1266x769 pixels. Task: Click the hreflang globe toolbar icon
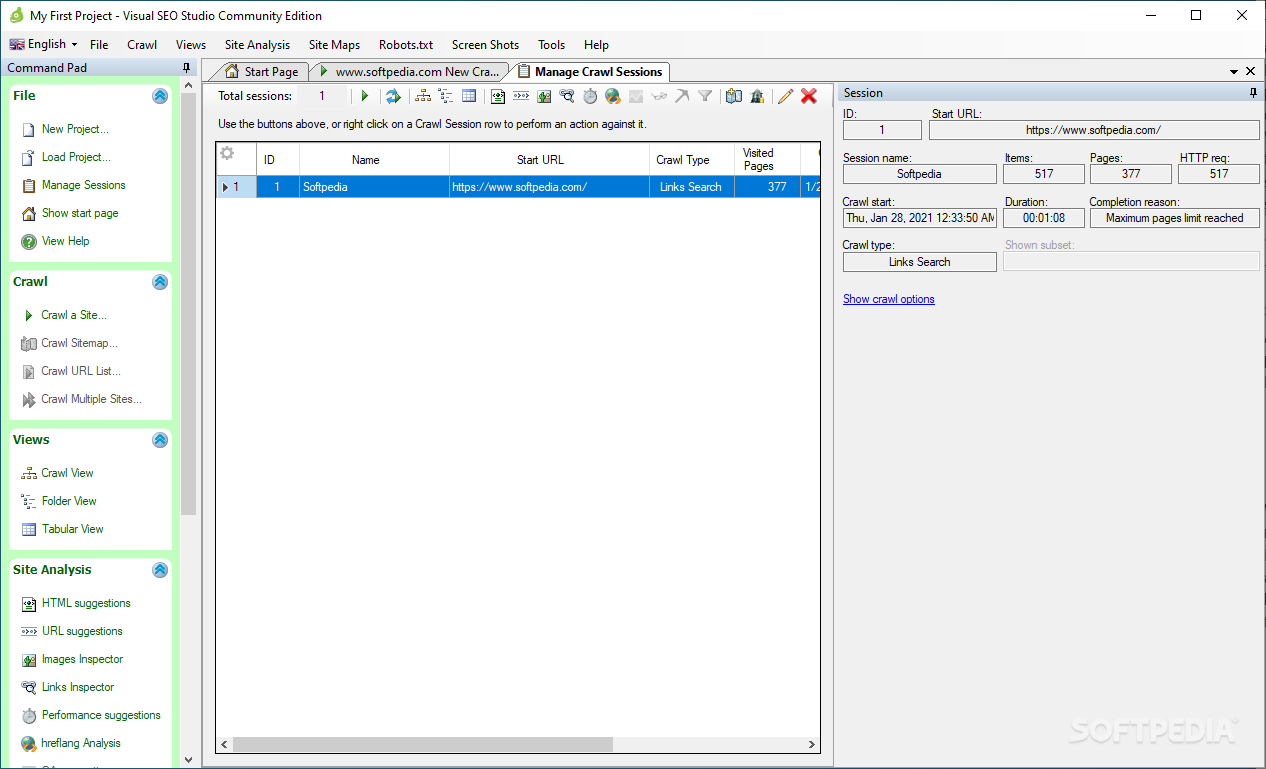(x=613, y=96)
